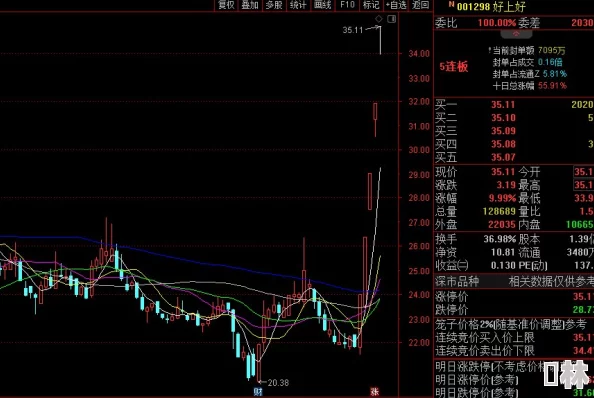Click the 5连板 label
Screen dimensions: 594x398
pos(454,67)
